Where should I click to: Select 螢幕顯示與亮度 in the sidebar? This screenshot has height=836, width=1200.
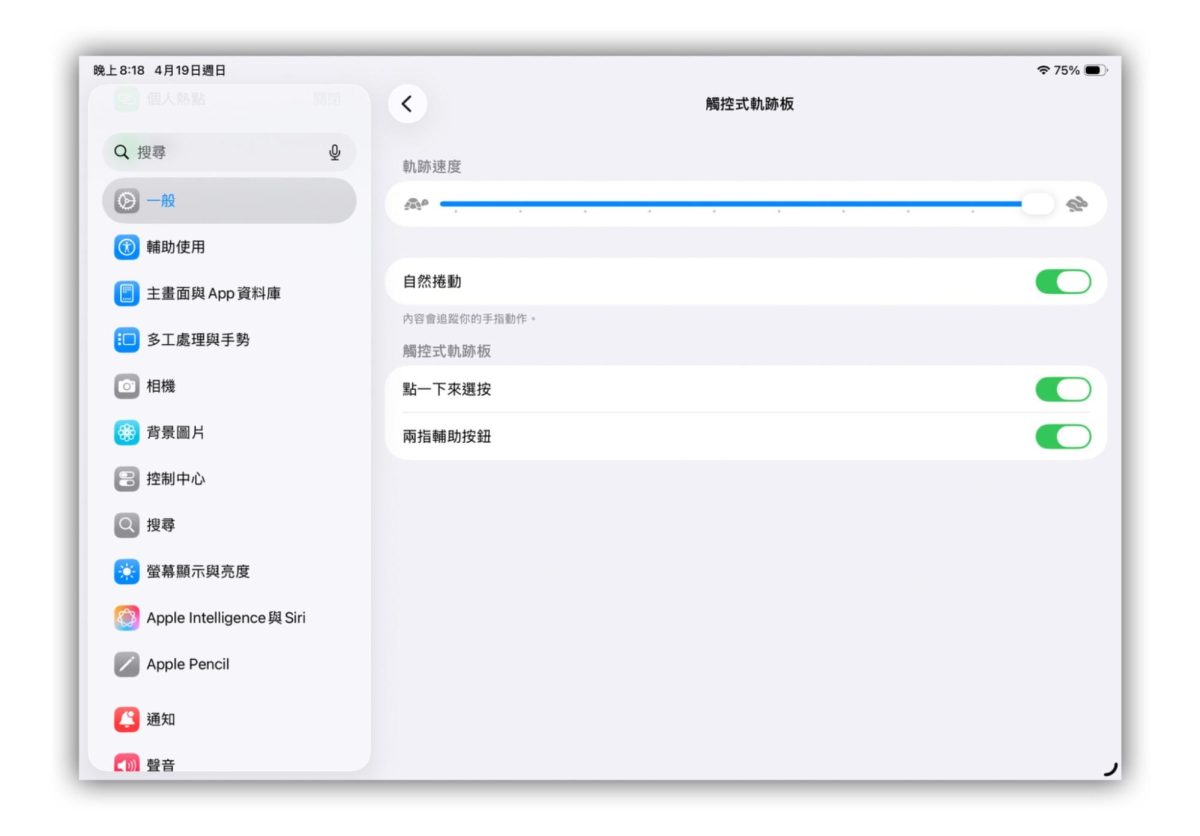[x=229, y=572]
